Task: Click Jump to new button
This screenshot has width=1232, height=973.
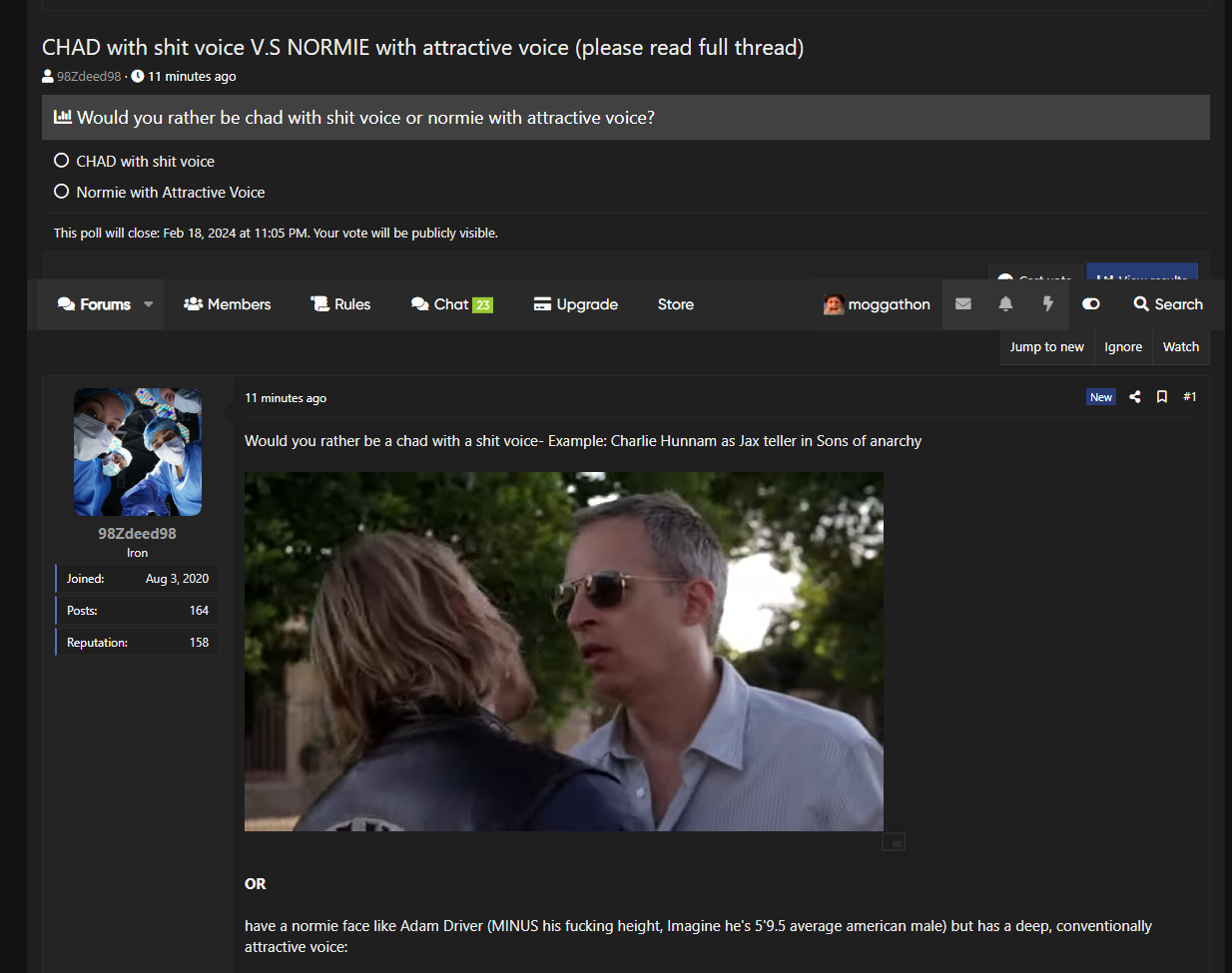Action: (1046, 347)
